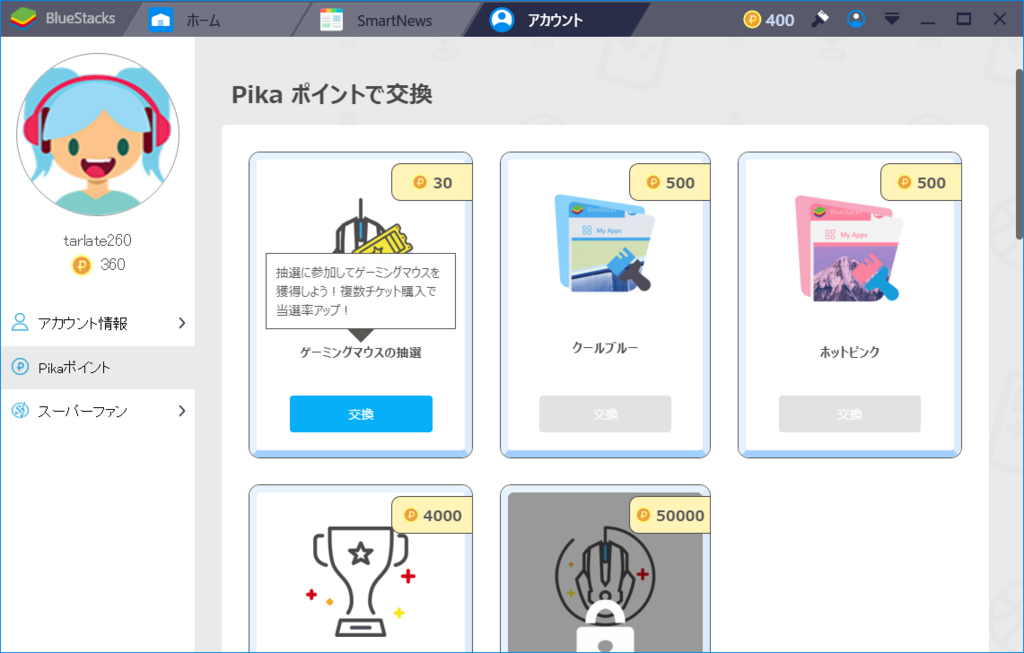This screenshot has height=653, width=1024.
Task: Click 交換 button for ゲーミングマウスの抽選
Action: click(361, 414)
